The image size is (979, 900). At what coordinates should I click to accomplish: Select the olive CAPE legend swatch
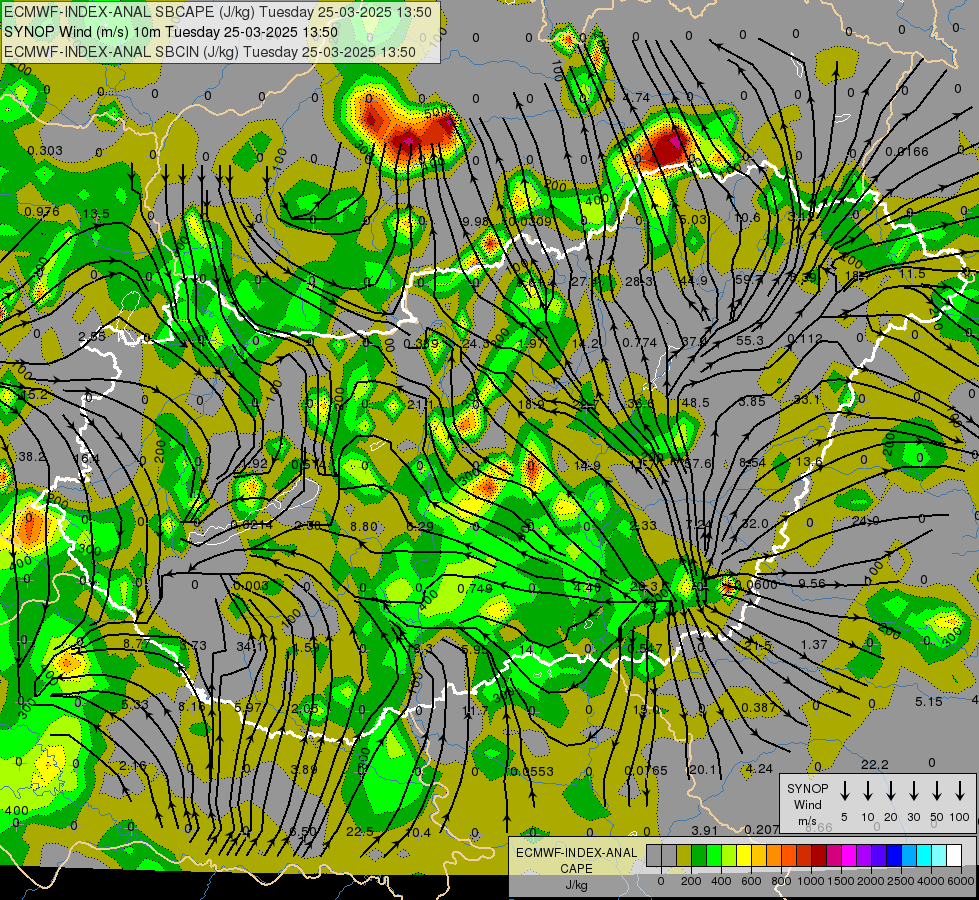[684, 856]
